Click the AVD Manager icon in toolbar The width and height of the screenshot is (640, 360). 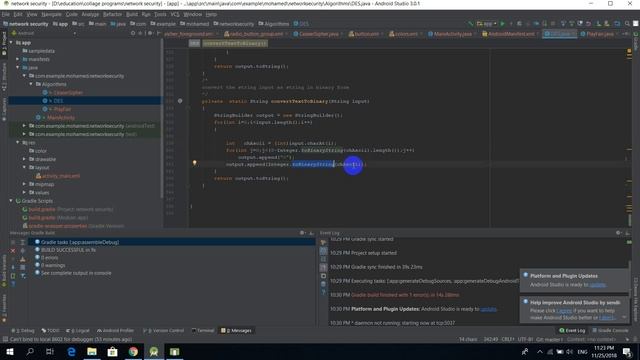(x=598, y=24)
